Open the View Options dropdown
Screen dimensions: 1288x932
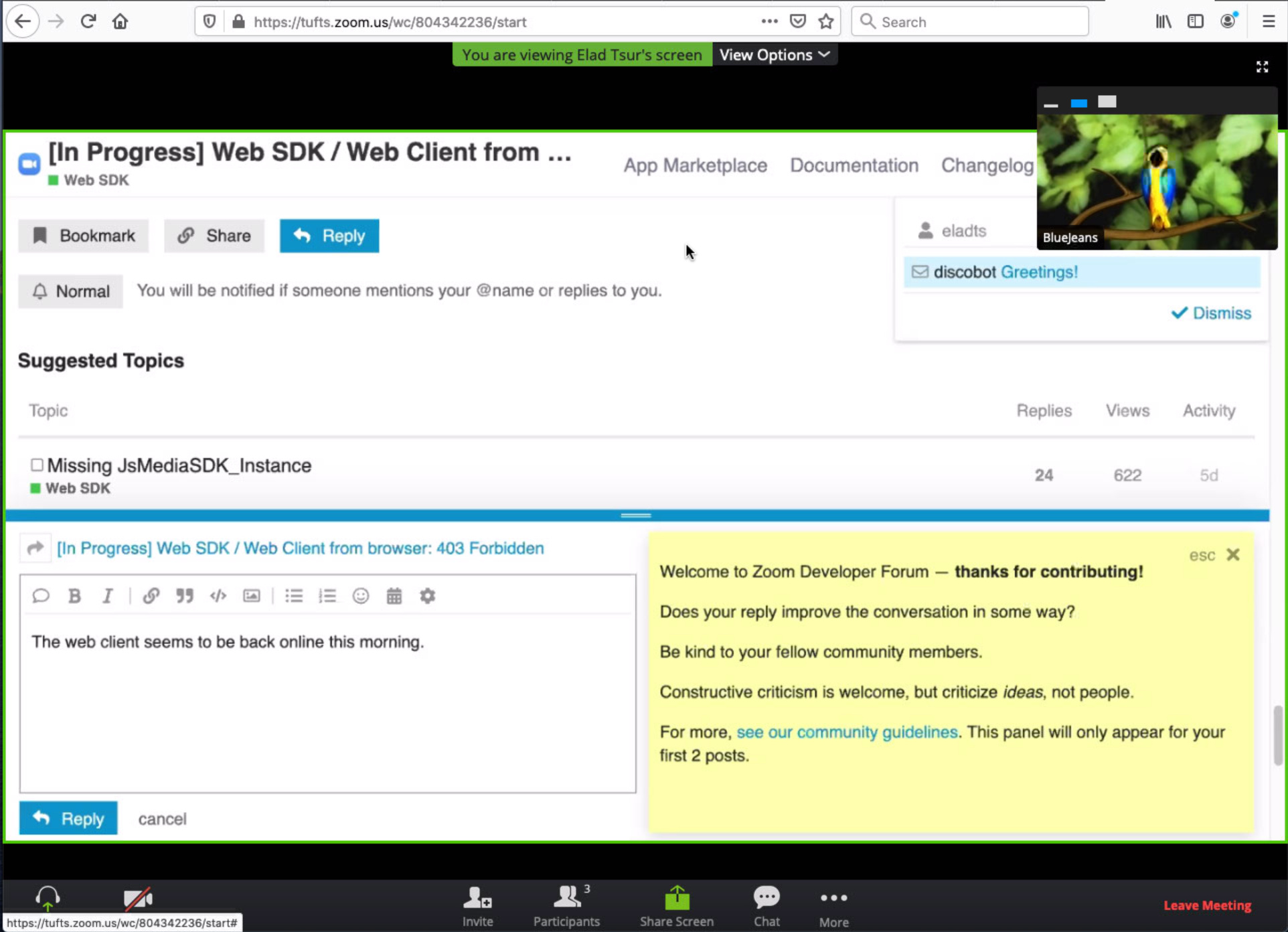click(x=775, y=55)
